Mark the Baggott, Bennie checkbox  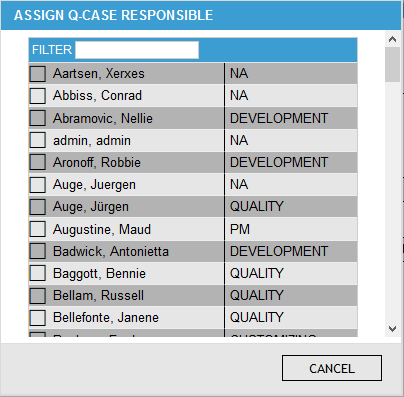point(38,273)
